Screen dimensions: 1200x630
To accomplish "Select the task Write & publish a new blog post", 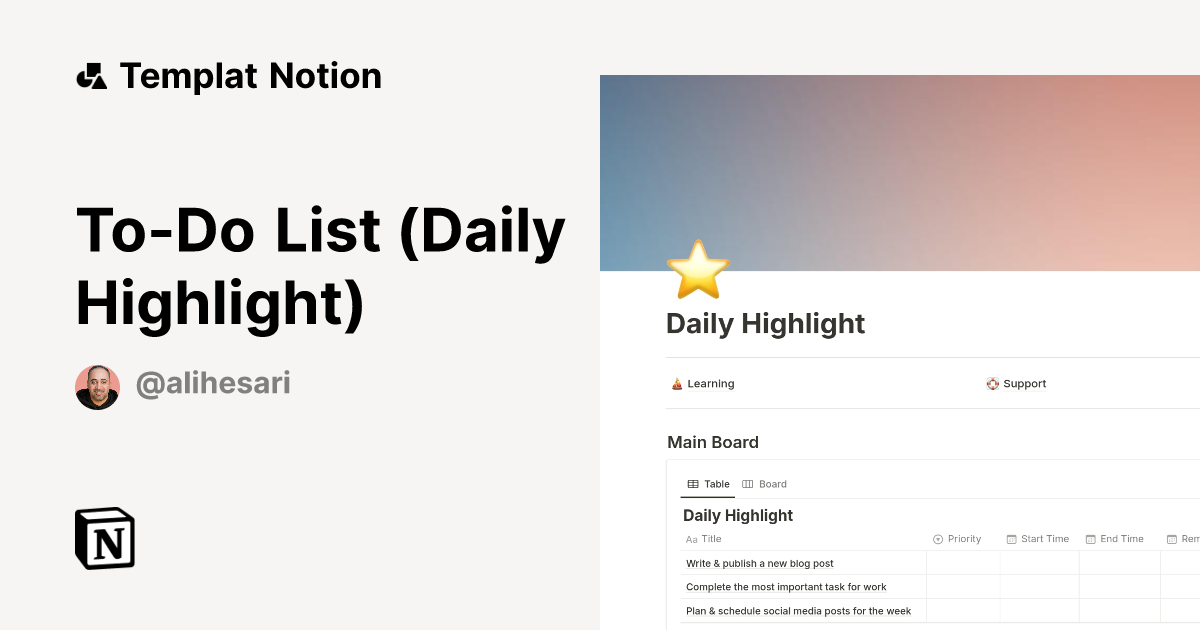I will [759, 563].
